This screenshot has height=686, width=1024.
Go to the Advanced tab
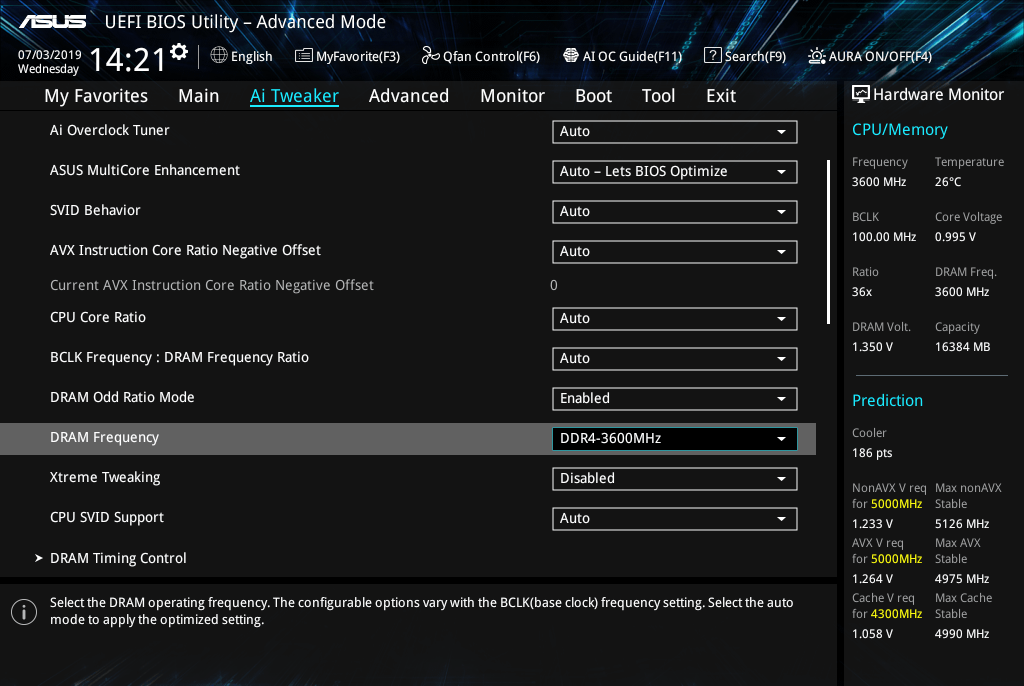point(409,96)
